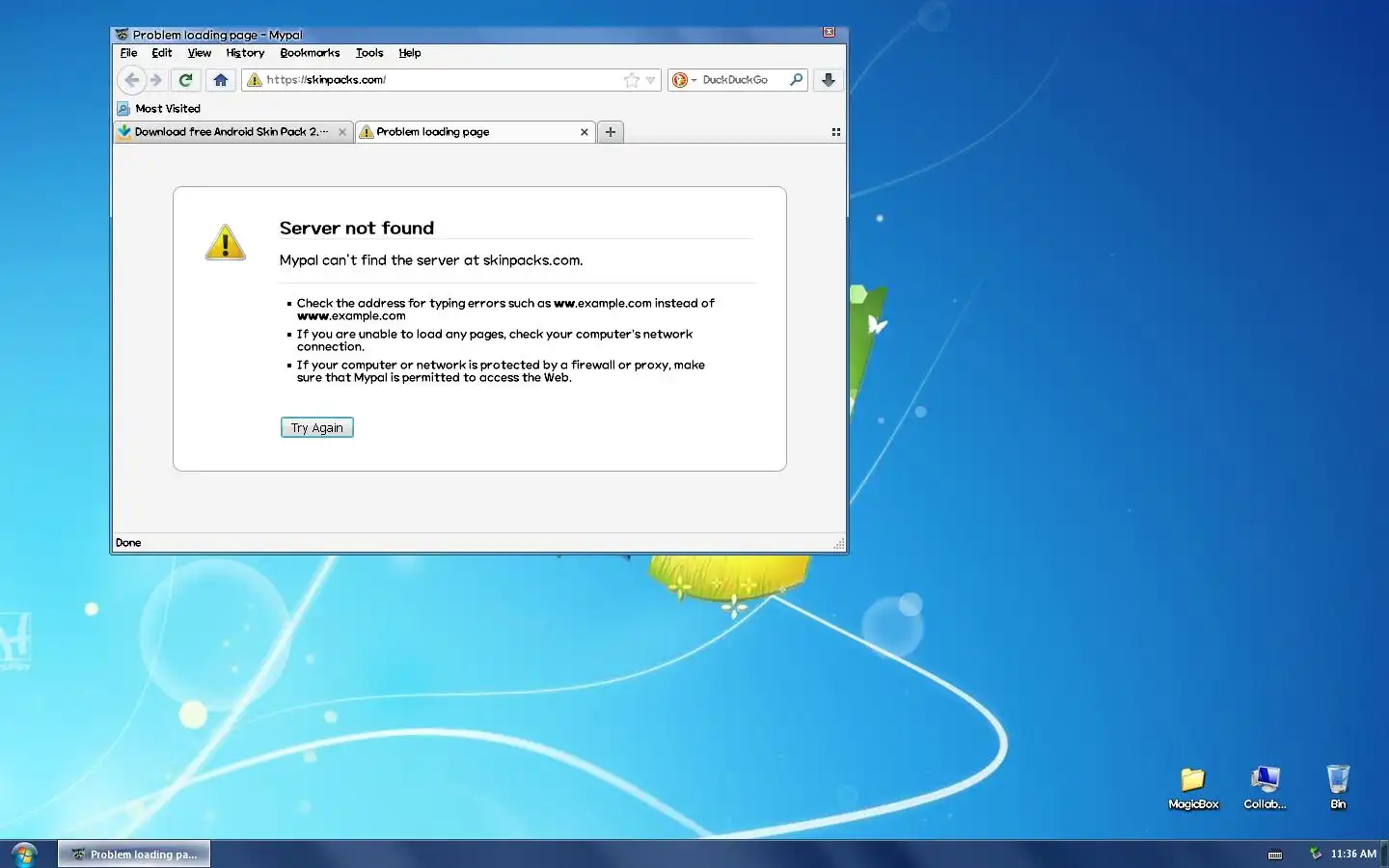Screen dimensions: 1389x868
Task: Close the Mypal window with the red X
Action: point(829,32)
